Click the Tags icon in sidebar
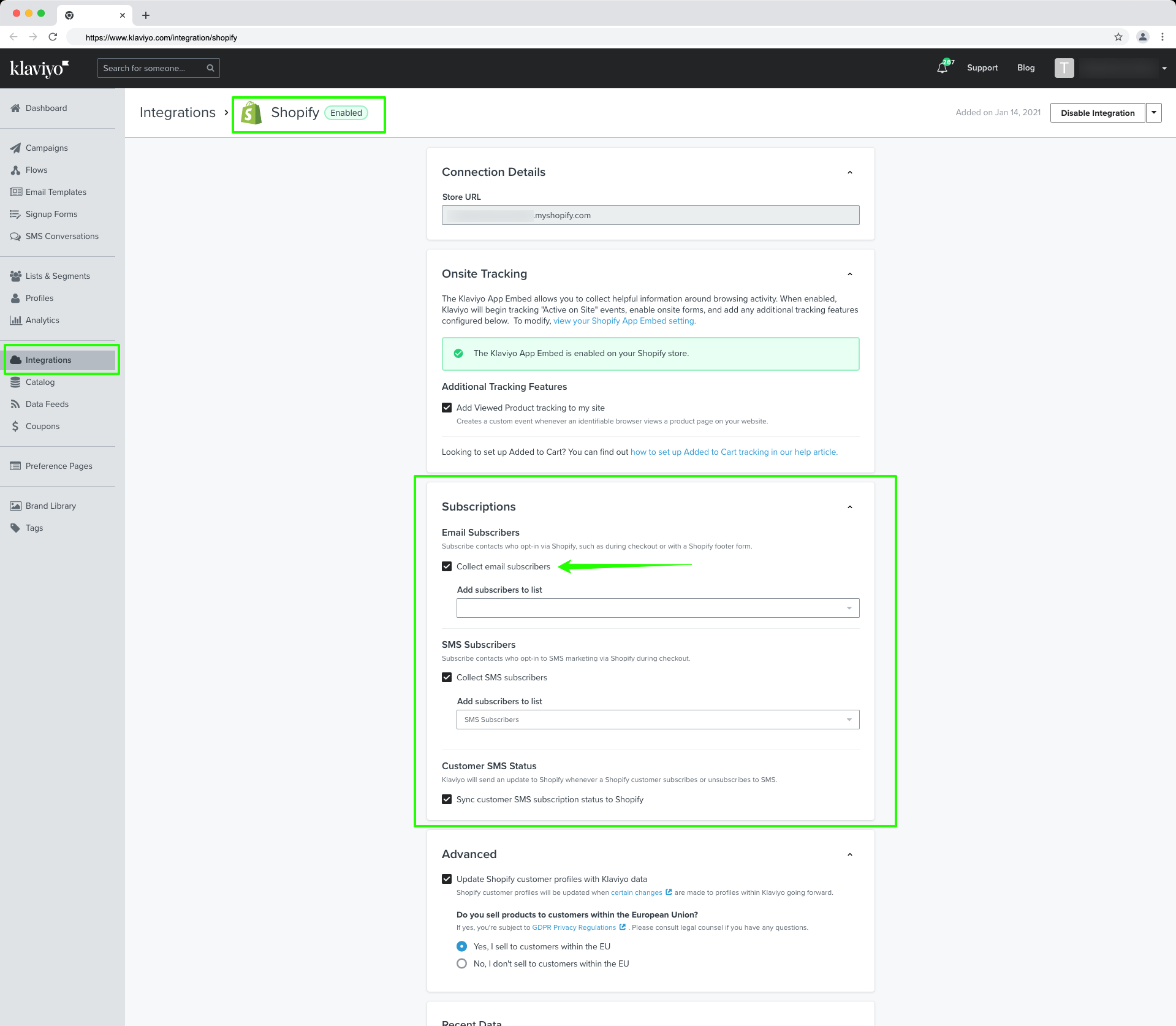The width and height of the screenshot is (1176, 1026). pyautogui.click(x=15, y=528)
